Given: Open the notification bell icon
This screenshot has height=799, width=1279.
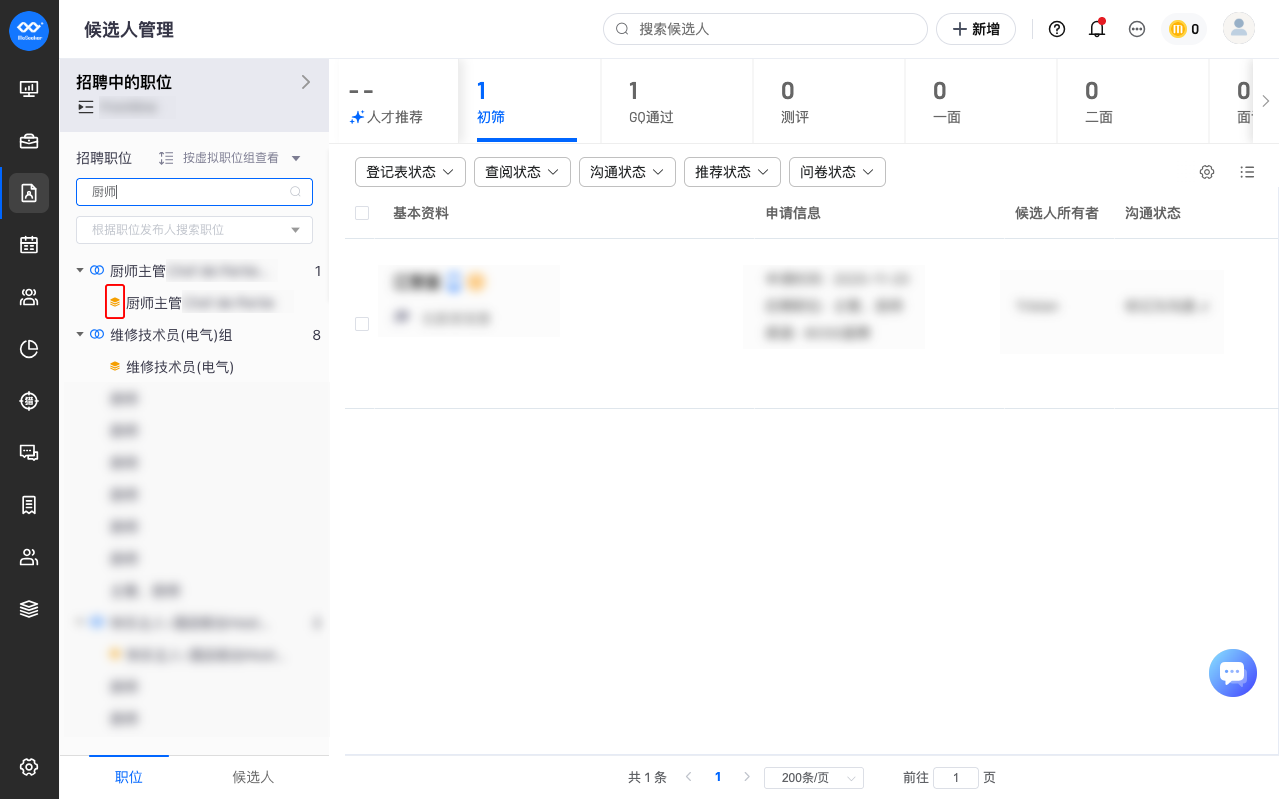Looking at the screenshot, I should (x=1097, y=29).
